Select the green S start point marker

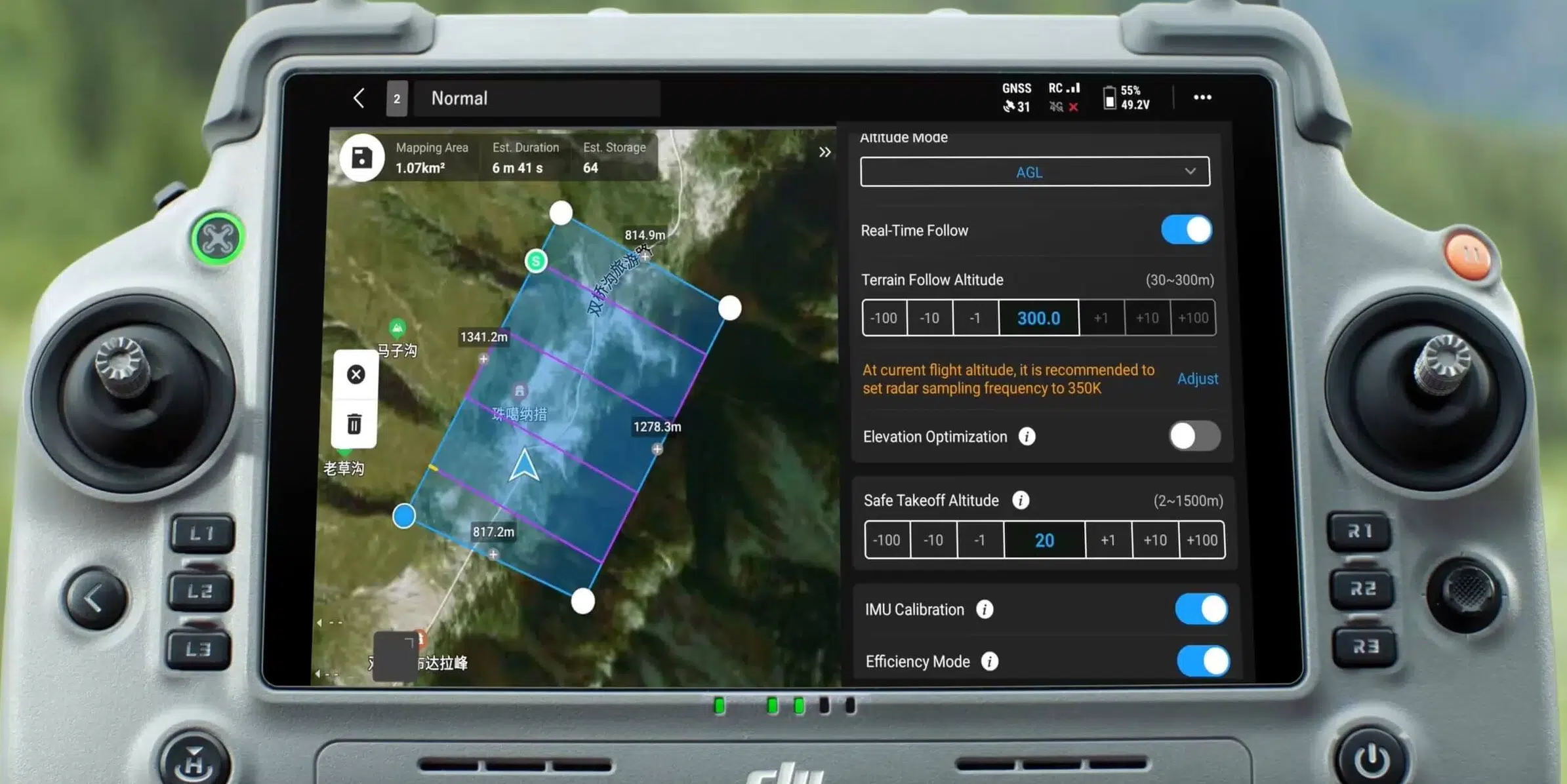tap(536, 261)
